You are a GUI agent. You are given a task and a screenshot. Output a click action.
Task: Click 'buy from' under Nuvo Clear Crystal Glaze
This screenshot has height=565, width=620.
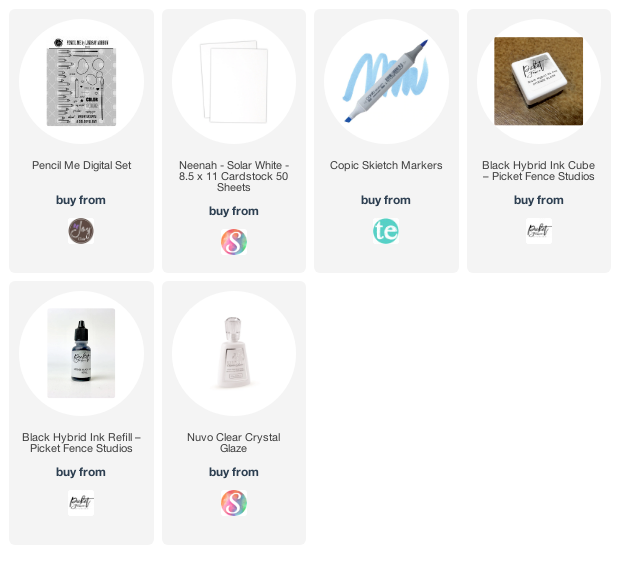tap(234, 472)
